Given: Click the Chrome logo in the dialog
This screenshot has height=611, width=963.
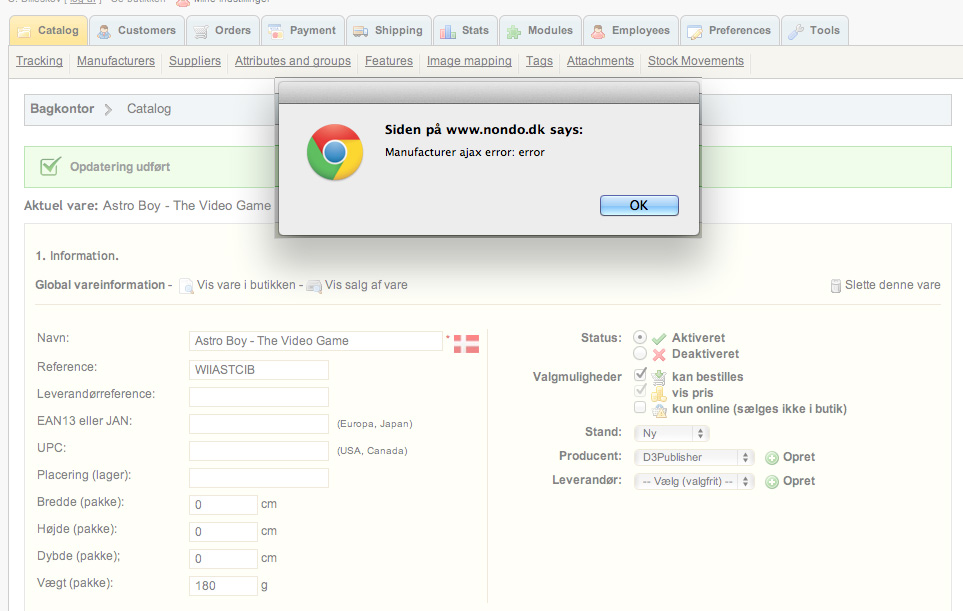Looking at the screenshot, I should (x=335, y=152).
